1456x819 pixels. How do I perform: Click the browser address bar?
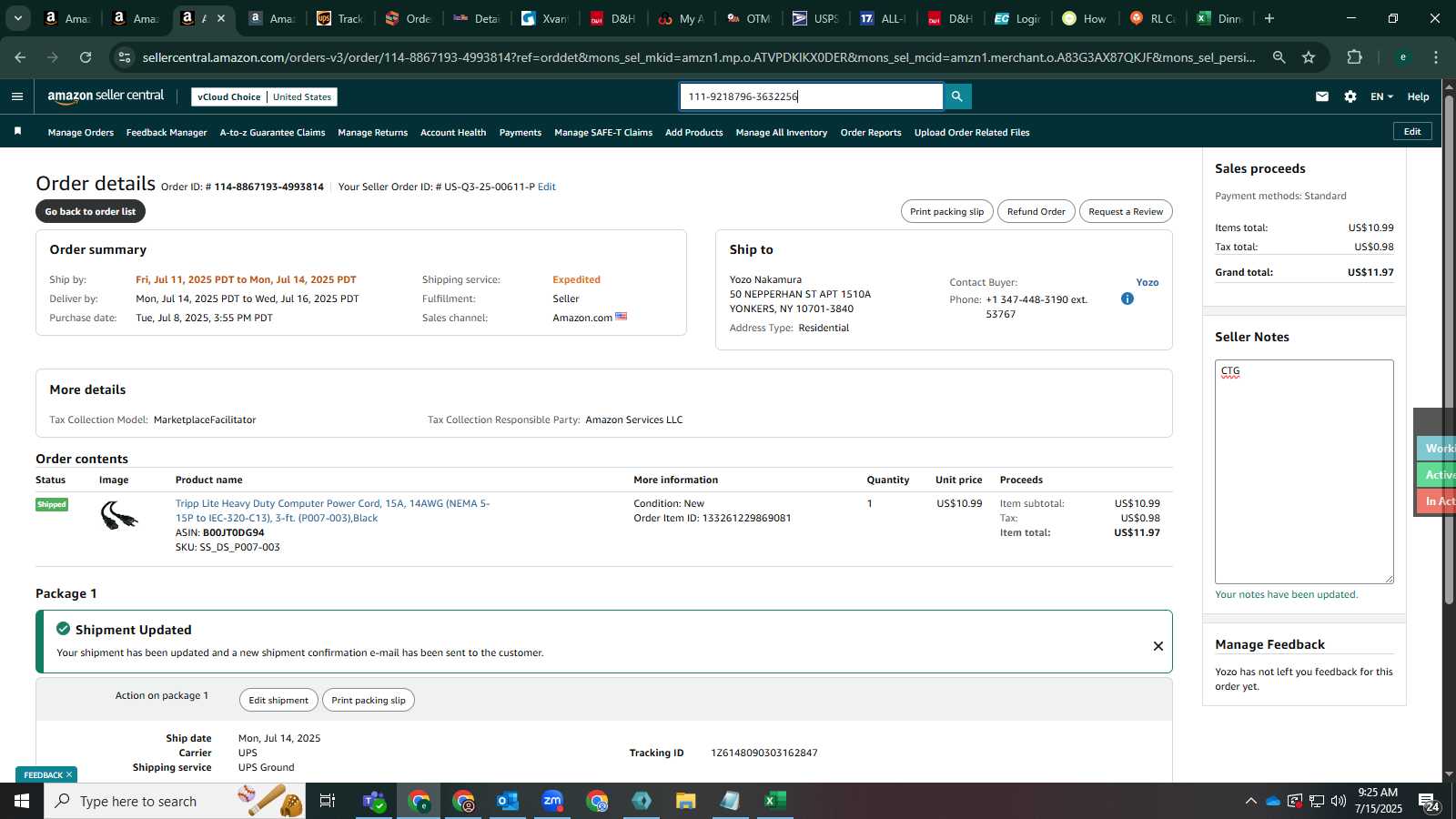(698, 57)
